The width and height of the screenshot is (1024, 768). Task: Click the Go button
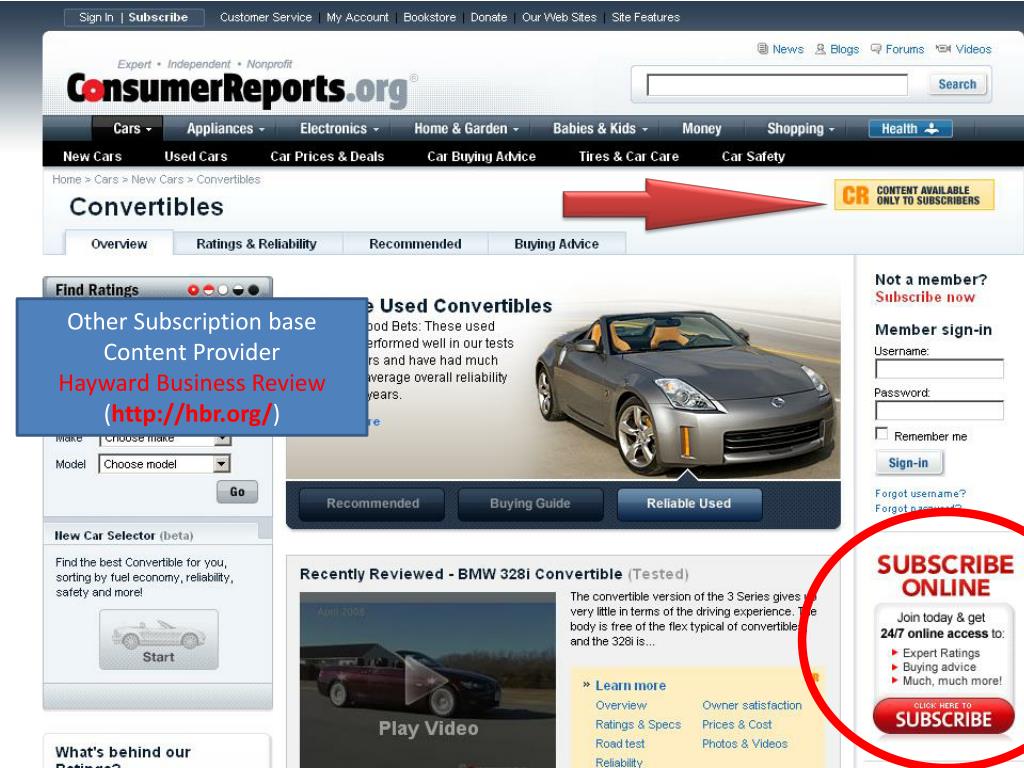tap(237, 492)
